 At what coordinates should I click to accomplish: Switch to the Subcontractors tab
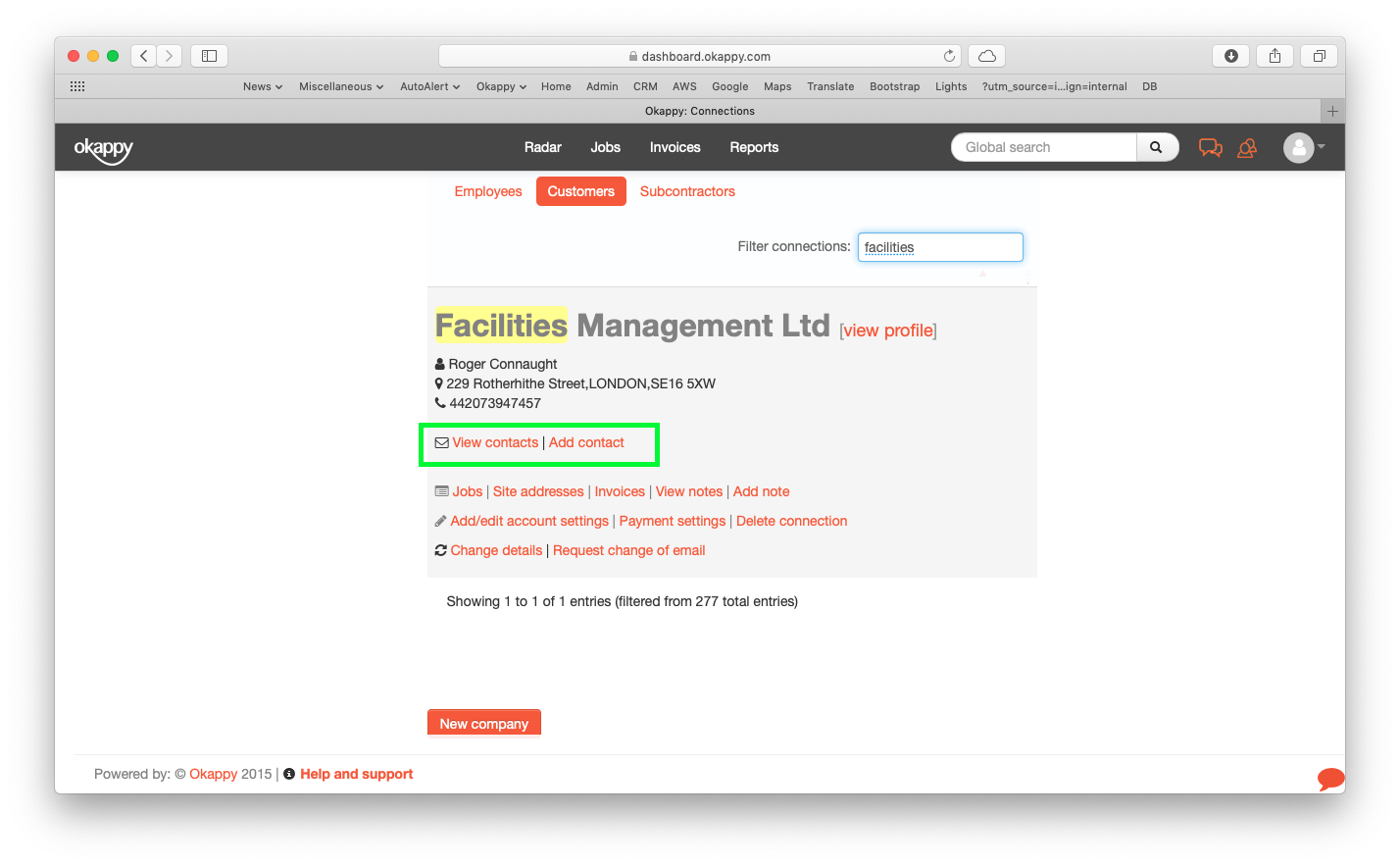[x=687, y=191]
